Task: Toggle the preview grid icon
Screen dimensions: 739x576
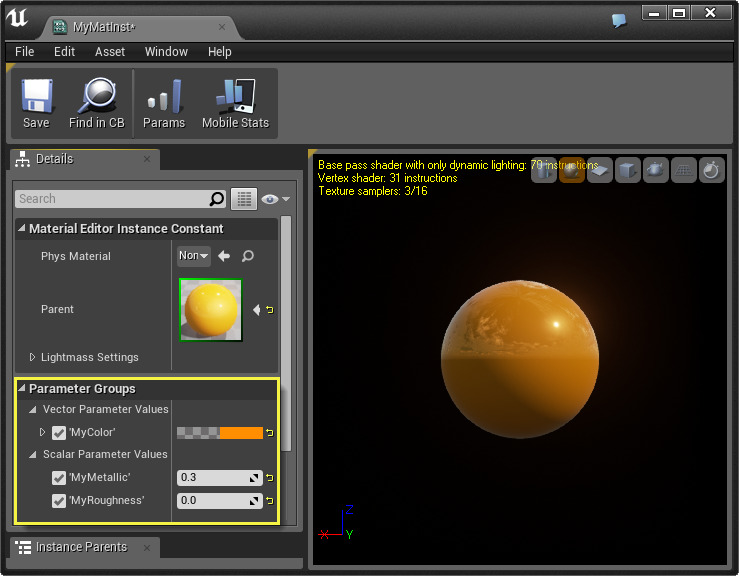Action: [x=683, y=171]
